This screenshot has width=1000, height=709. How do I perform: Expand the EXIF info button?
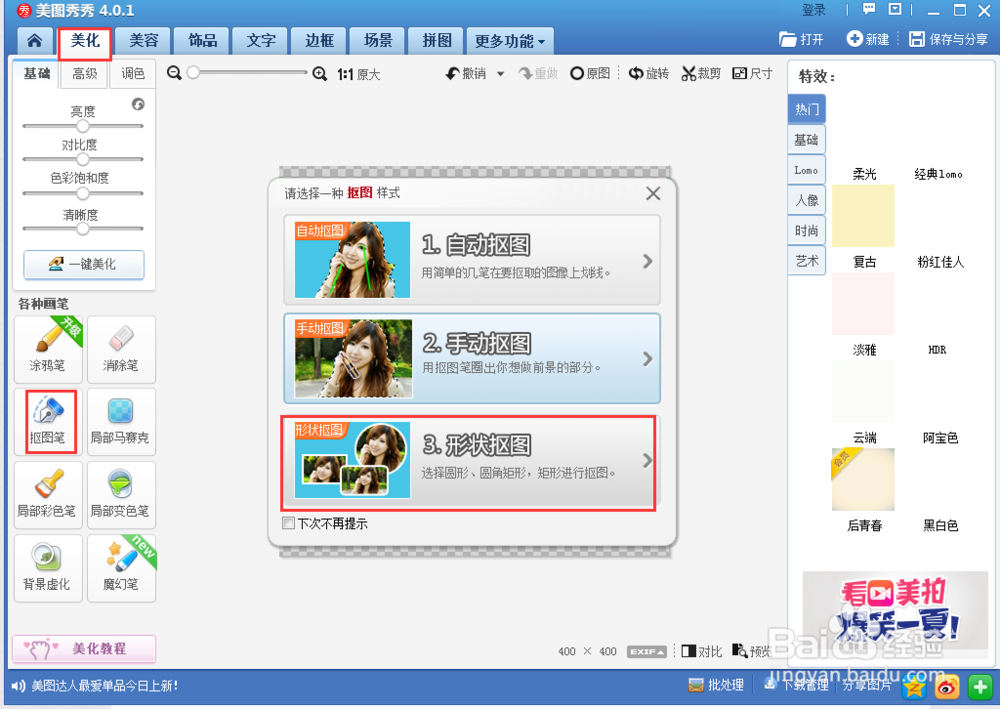(647, 652)
